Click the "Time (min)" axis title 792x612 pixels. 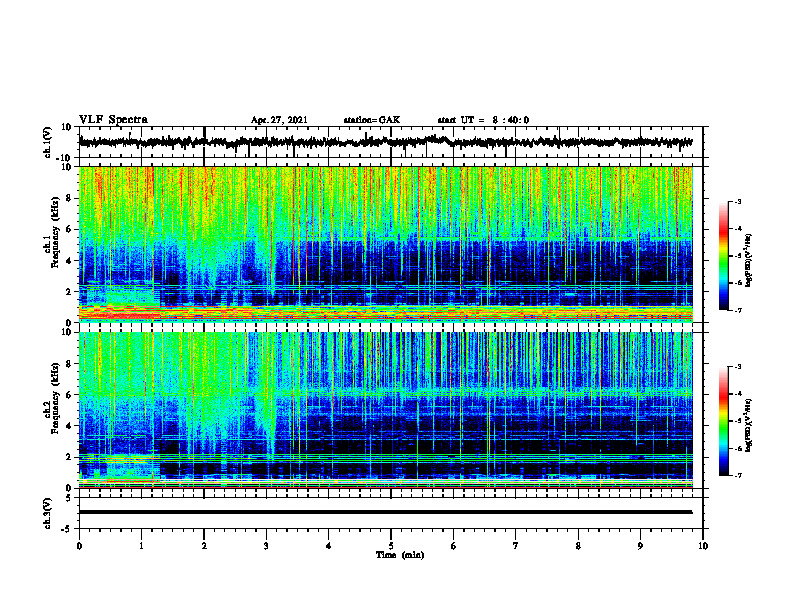[400, 555]
